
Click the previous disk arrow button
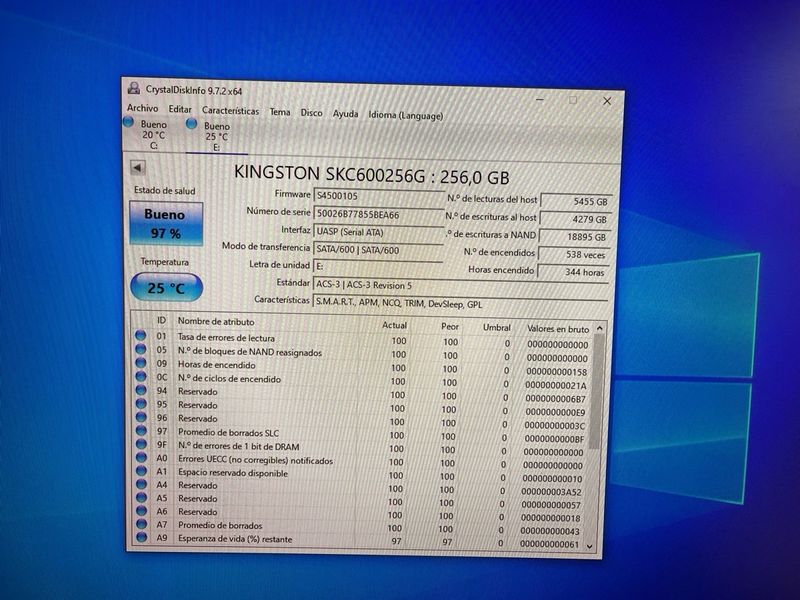(x=137, y=167)
